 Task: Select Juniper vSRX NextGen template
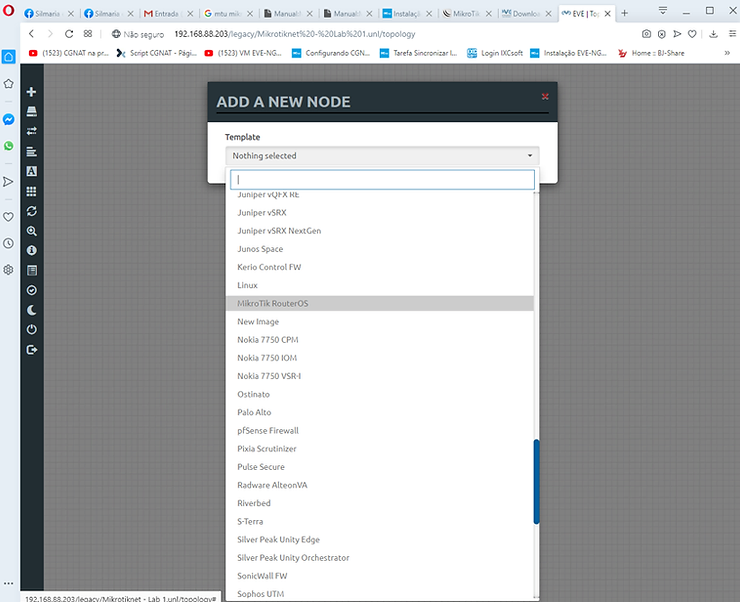tap(380, 231)
